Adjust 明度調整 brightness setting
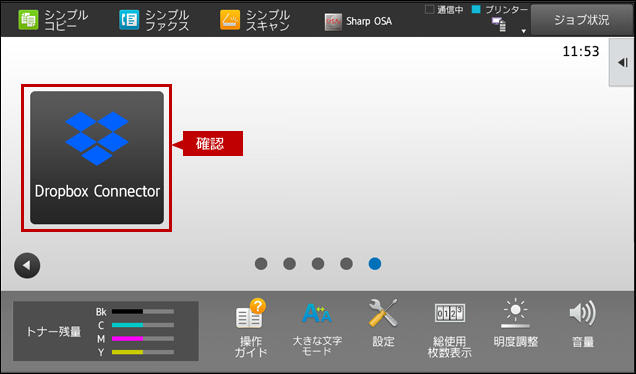 pos(516,323)
